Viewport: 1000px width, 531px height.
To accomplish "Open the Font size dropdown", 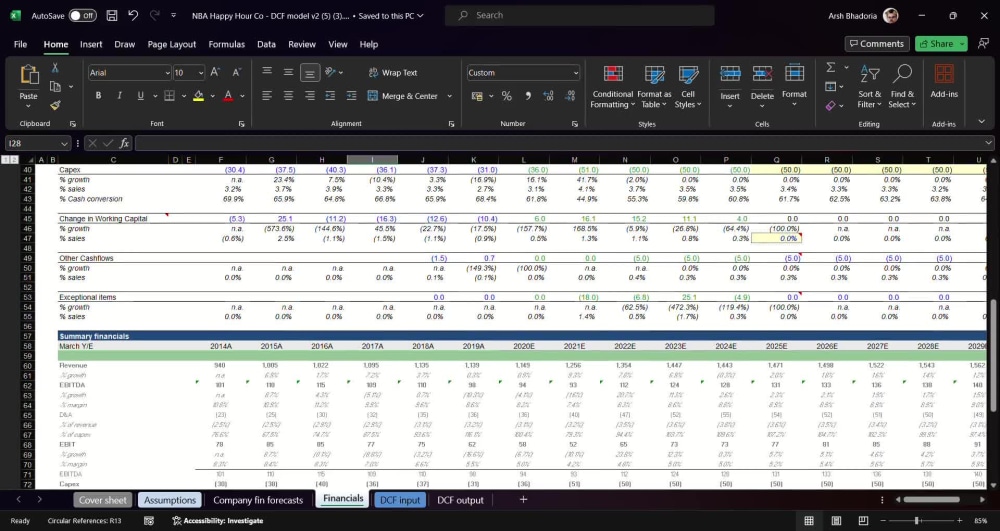I will [201, 73].
